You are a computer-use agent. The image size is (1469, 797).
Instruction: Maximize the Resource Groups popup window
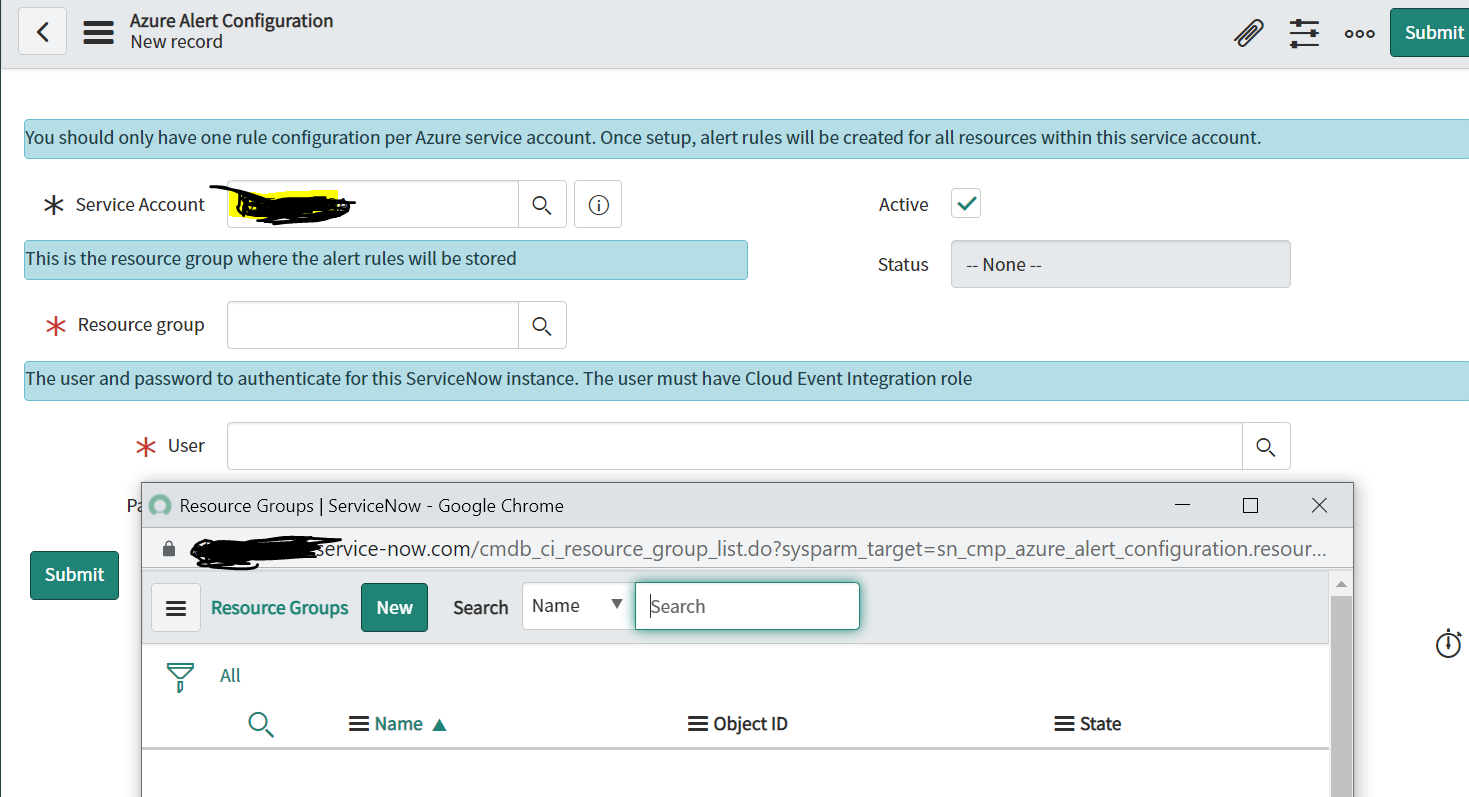tap(1250, 506)
